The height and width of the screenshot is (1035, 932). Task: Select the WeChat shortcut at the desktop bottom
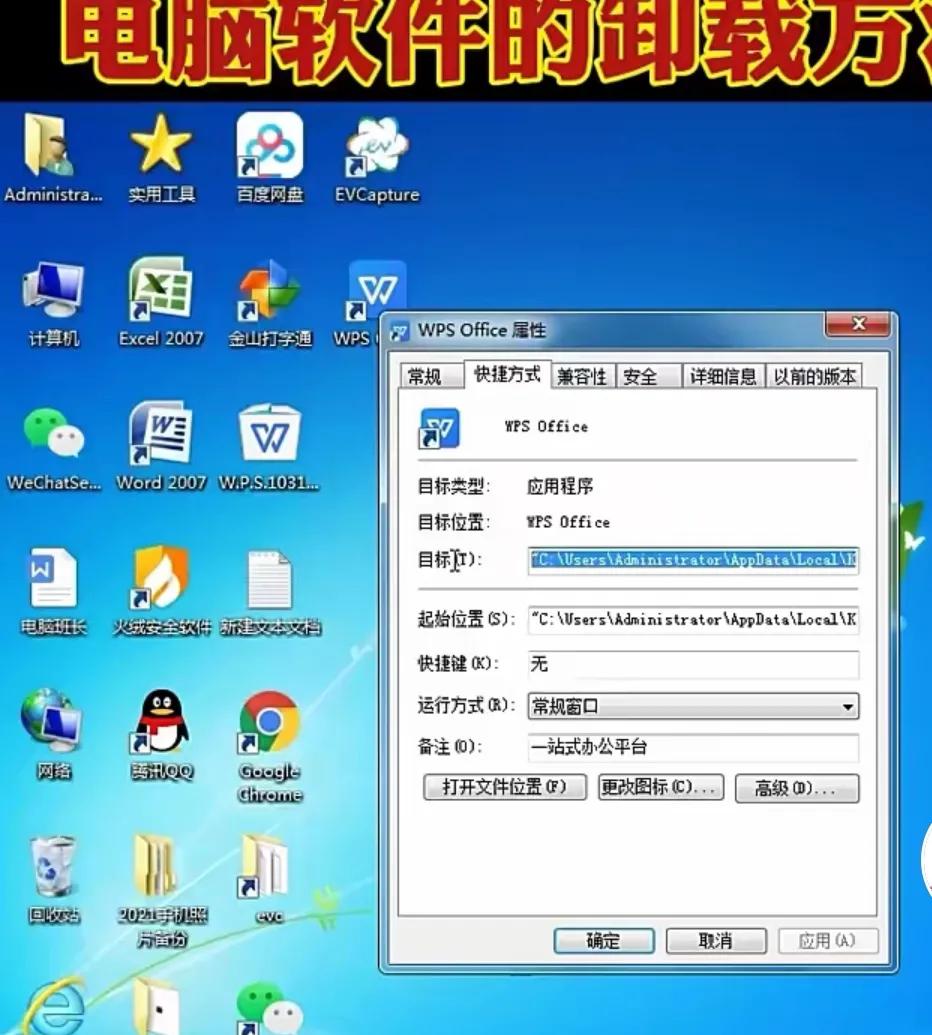(x=269, y=1009)
